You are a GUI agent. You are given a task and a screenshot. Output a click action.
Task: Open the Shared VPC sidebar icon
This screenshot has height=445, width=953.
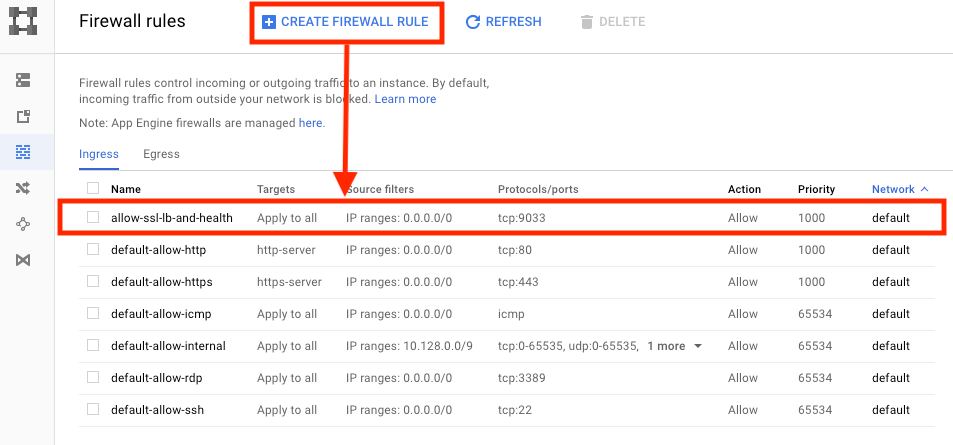coord(24,260)
